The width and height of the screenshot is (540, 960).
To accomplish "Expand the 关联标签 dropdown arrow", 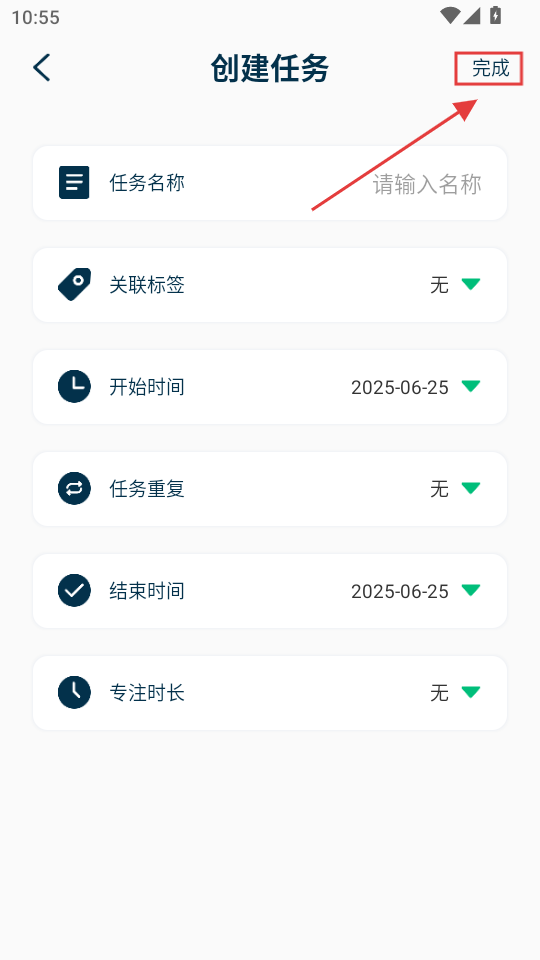I will [471, 284].
